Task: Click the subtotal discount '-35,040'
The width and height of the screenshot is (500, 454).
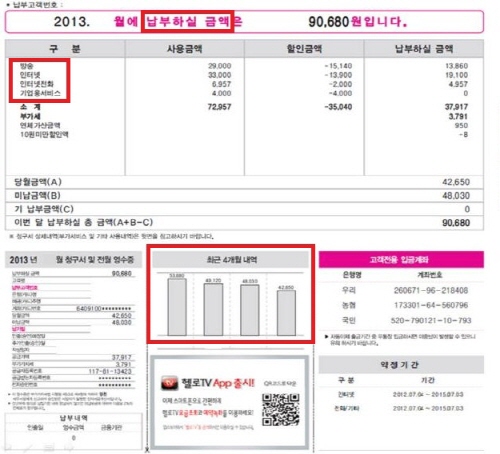Action: [x=338, y=107]
